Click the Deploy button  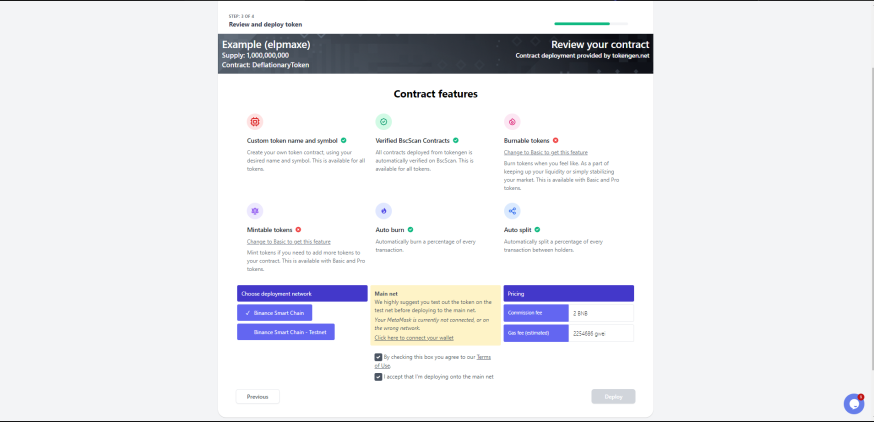pyautogui.click(x=613, y=397)
